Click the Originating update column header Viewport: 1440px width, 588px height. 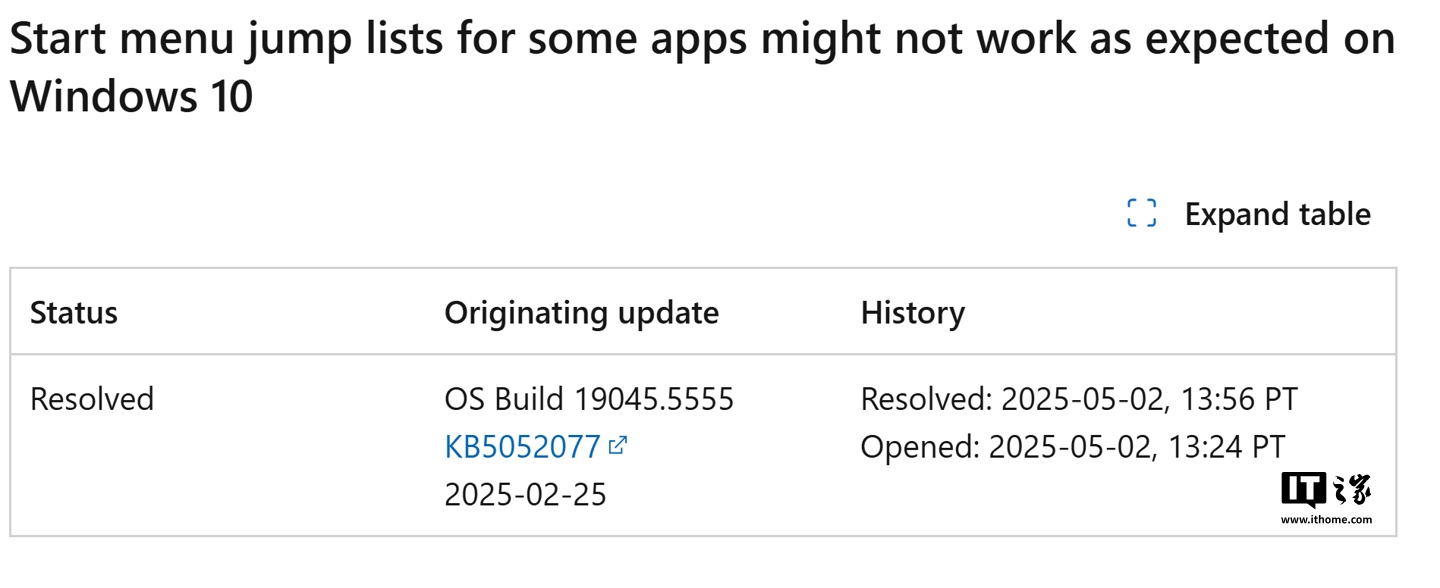(581, 313)
